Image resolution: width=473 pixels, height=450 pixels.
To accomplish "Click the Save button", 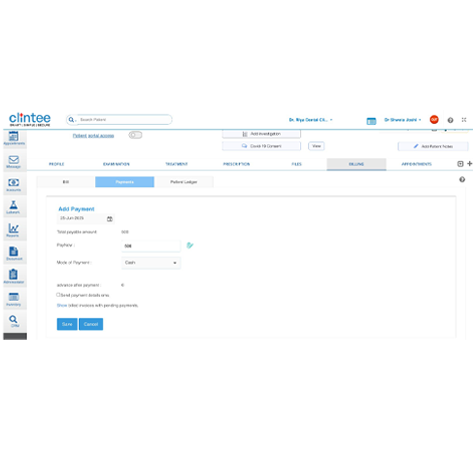I will [67, 324].
